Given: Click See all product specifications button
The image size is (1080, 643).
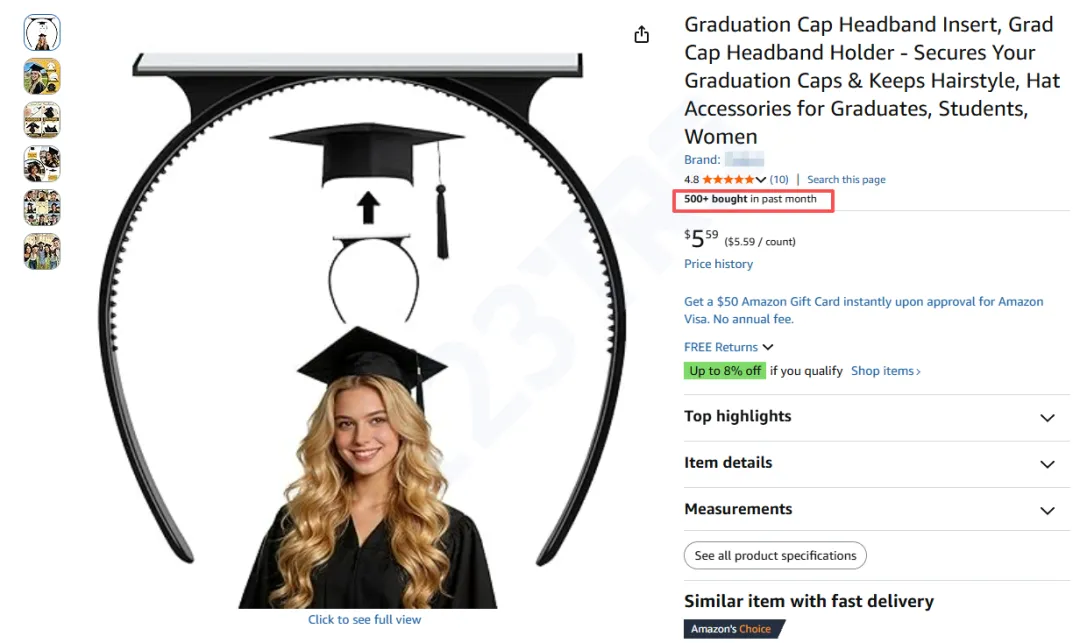Looking at the screenshot, I should tap(775, 556).
